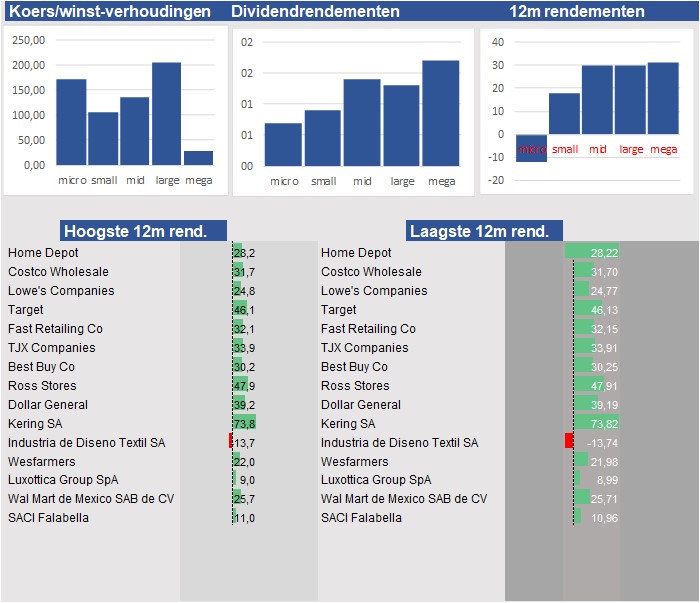Select Luxottica Group SpA in Laagste list
Viewport: 700px width, 603px height.
tap(376, 479)
